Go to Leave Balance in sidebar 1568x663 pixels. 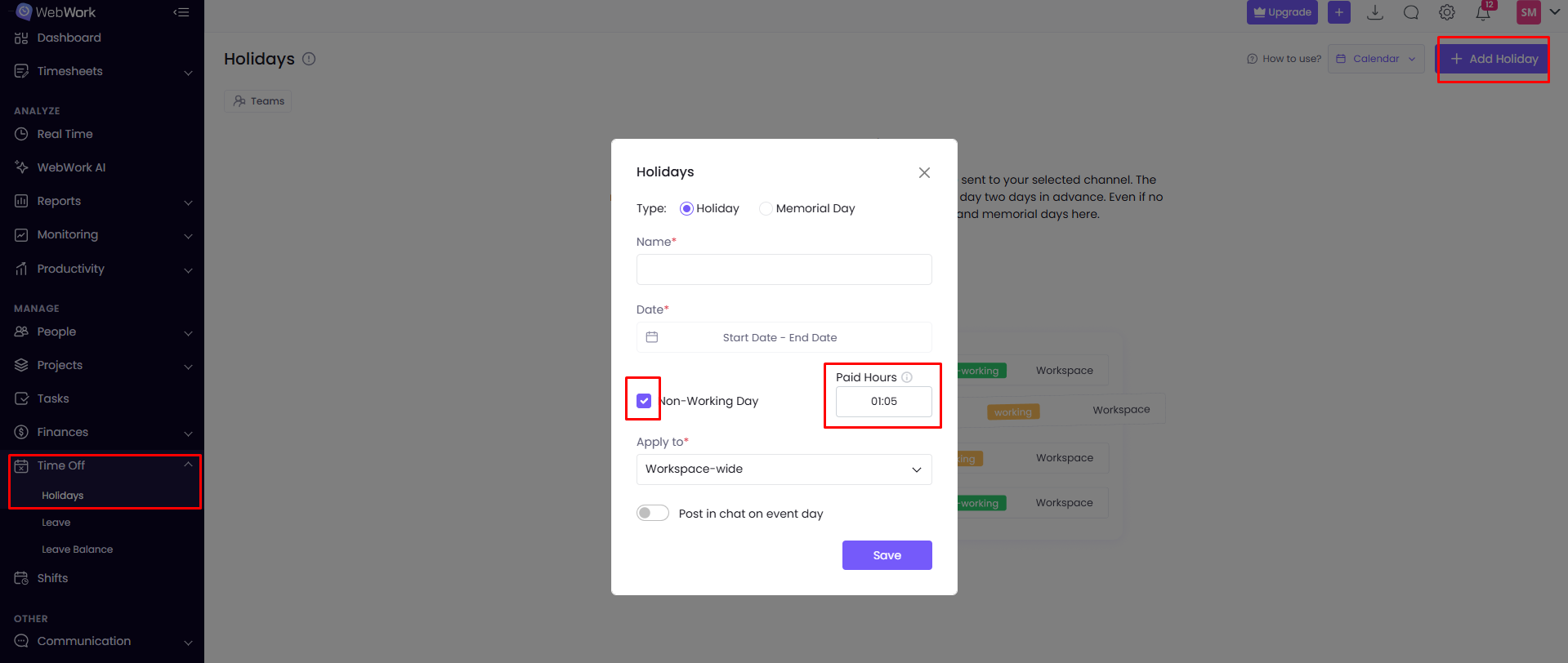point(78,550)
